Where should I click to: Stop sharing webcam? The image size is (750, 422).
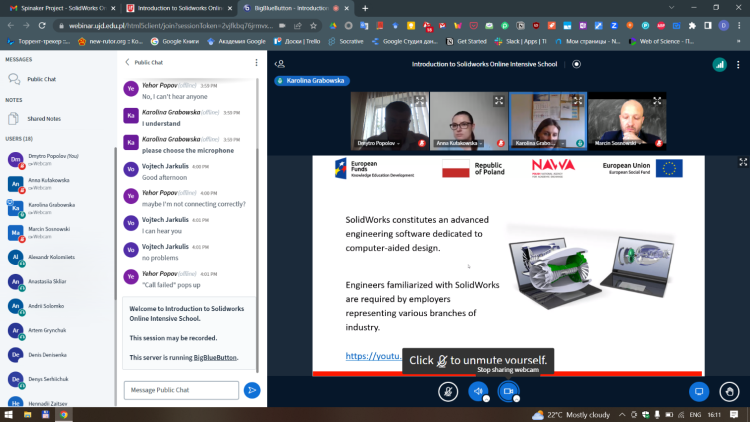pyautogui.click(x=508, y=391)
